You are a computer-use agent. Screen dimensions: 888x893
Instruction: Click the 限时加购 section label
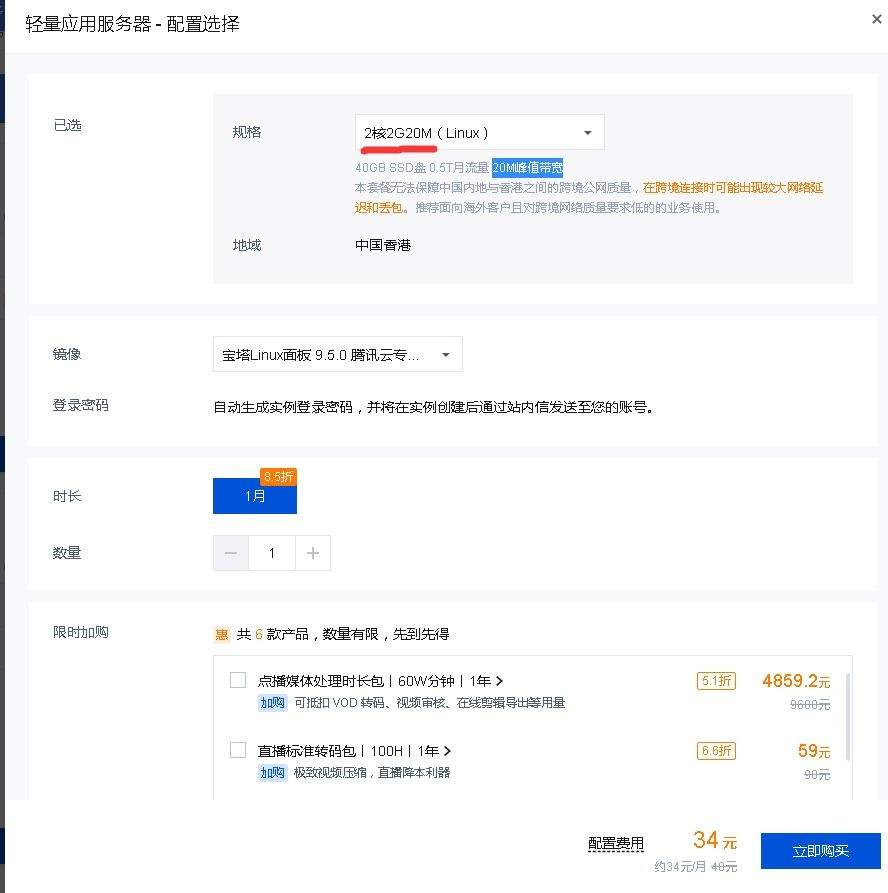(x=80, y=632)
